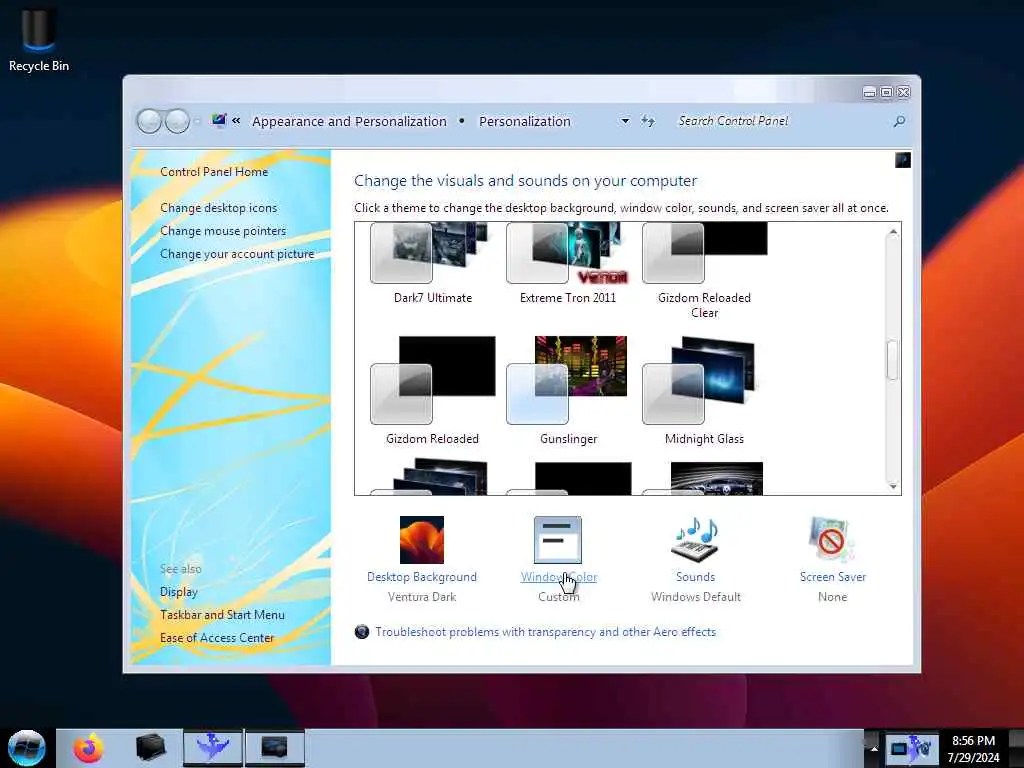1024x768 pixels.
Task: Click the Screen Saver text link
Action: point(833,577)
